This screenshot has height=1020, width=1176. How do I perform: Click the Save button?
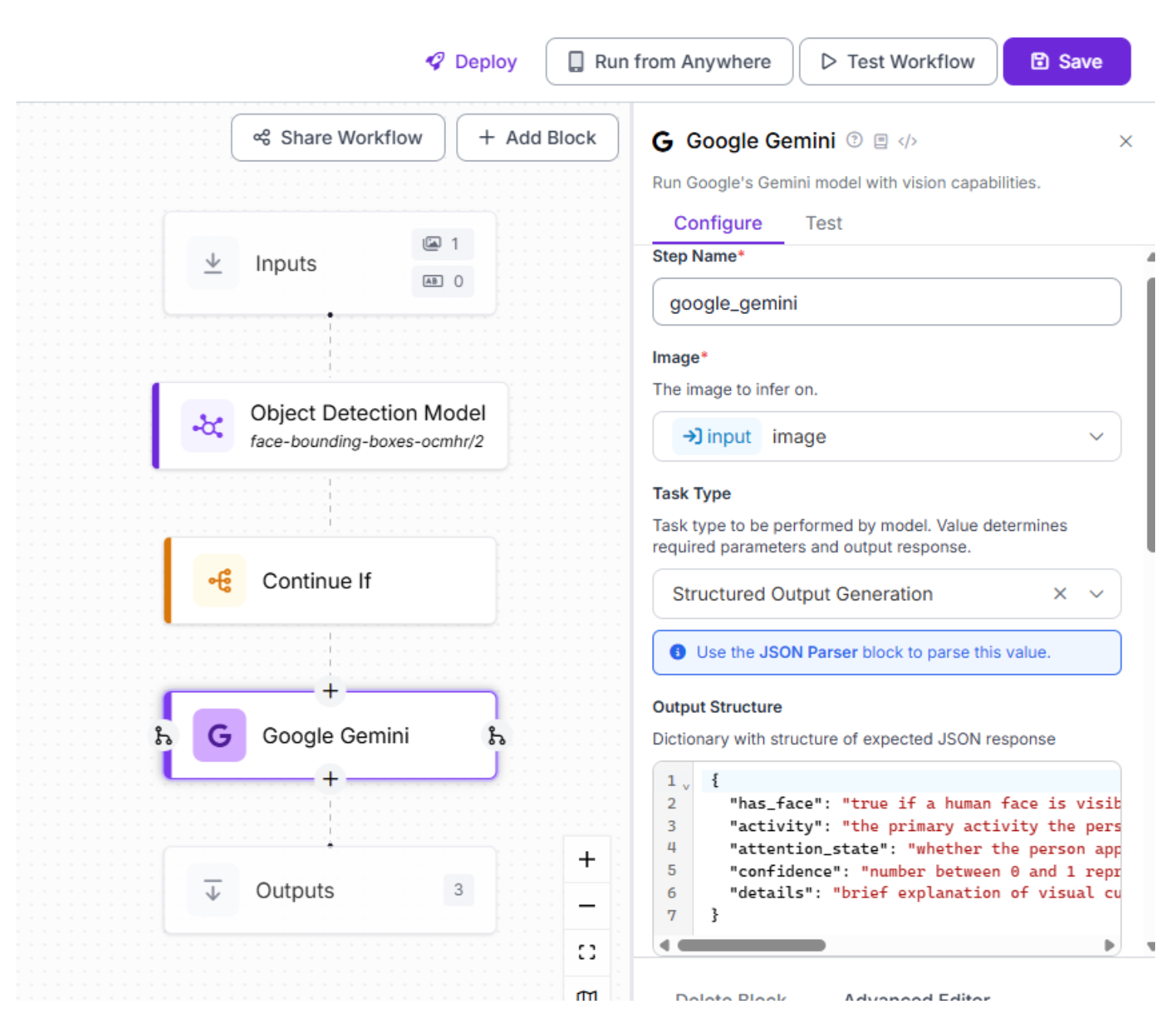pos(1066,62)
